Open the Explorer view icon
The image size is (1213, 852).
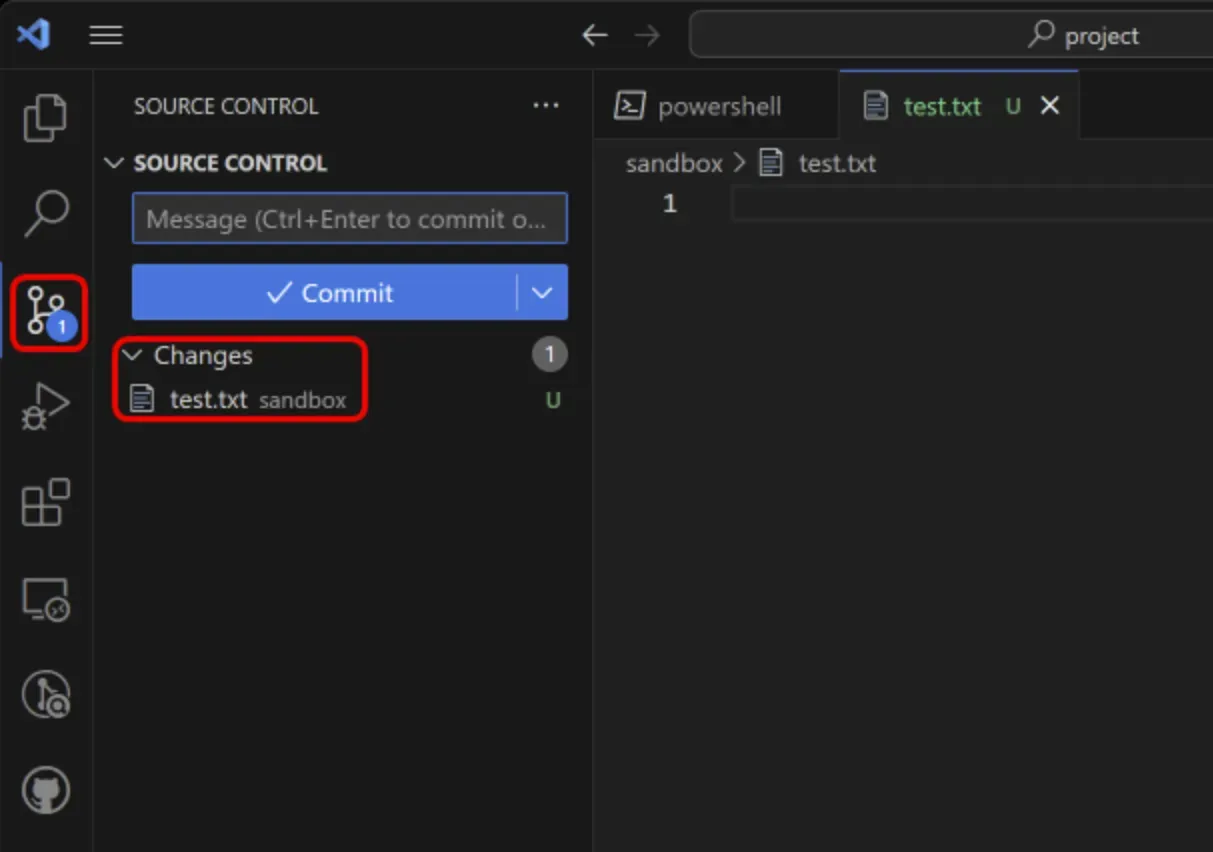(x=45, y=118)
